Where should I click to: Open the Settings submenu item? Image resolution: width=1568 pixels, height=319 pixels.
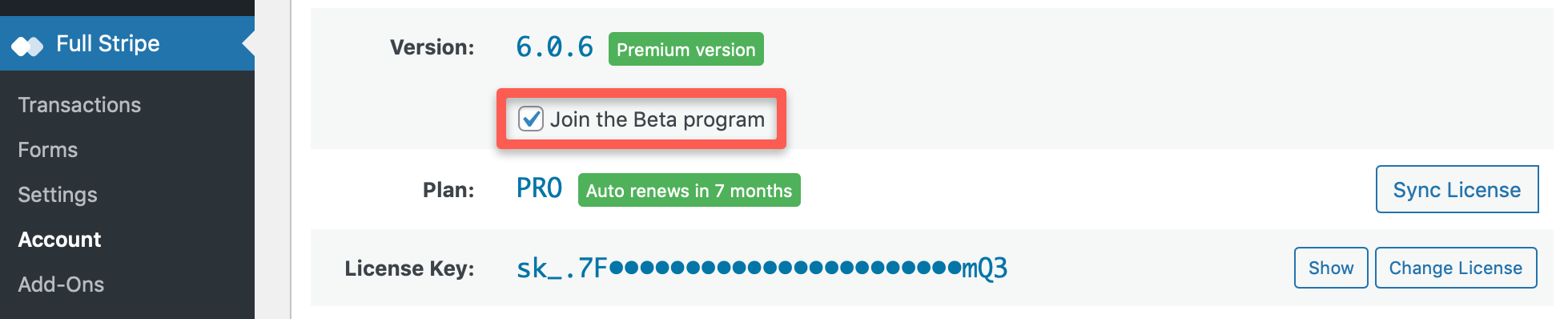pos(58,195)
